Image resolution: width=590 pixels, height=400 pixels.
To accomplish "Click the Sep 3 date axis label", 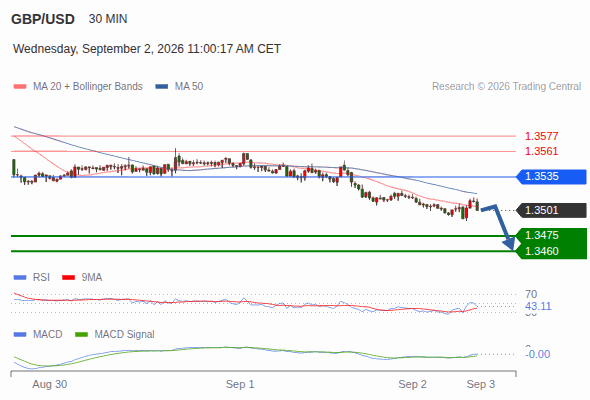I will click(x=481, y=384).
